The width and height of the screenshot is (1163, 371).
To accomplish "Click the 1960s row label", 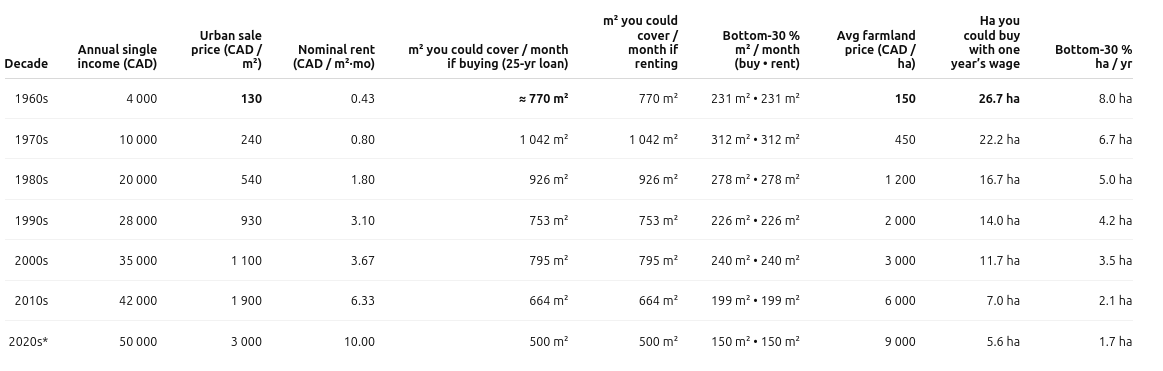I will click(31, 99).
